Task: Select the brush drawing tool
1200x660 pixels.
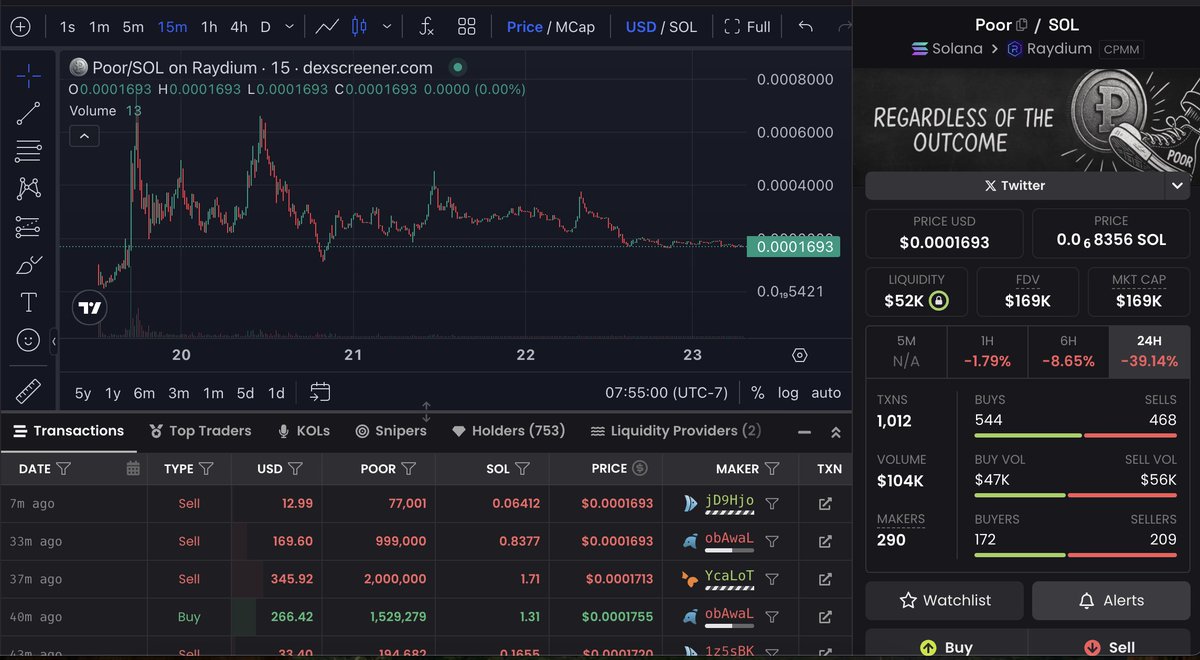Action: click(29, 265)
